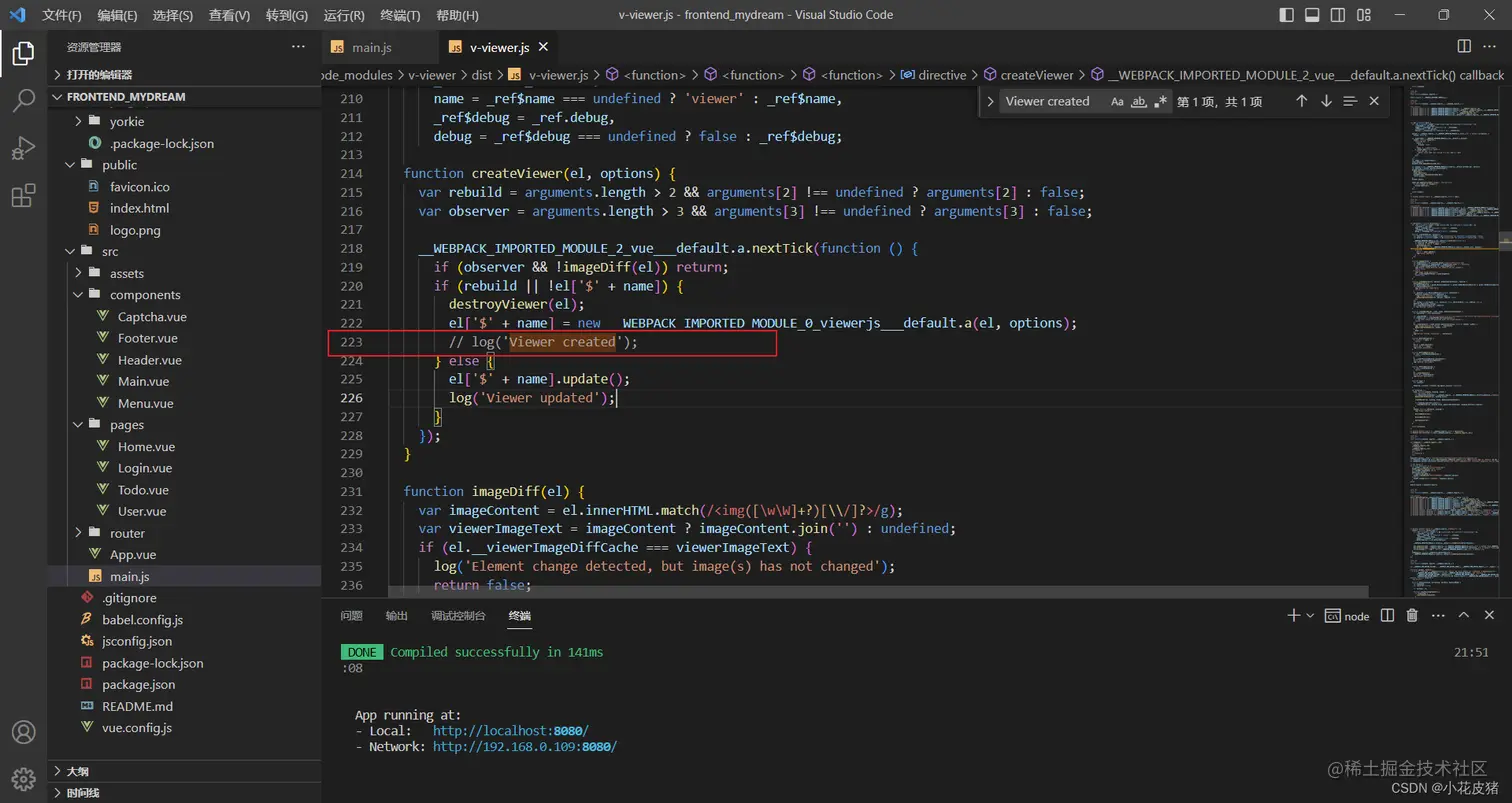1512x803 pixels.
Task: Open editor more actions ellipsis
Action: tap(1489, 46)
